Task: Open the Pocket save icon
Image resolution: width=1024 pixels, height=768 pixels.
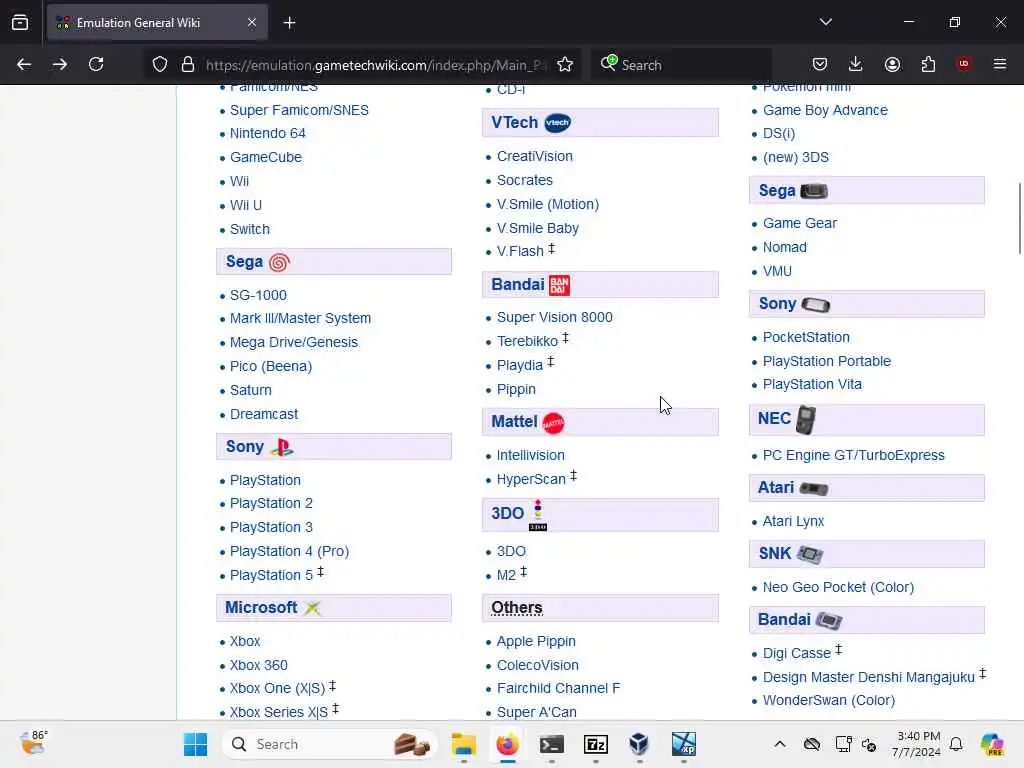Action: click(x=820, y=64)
